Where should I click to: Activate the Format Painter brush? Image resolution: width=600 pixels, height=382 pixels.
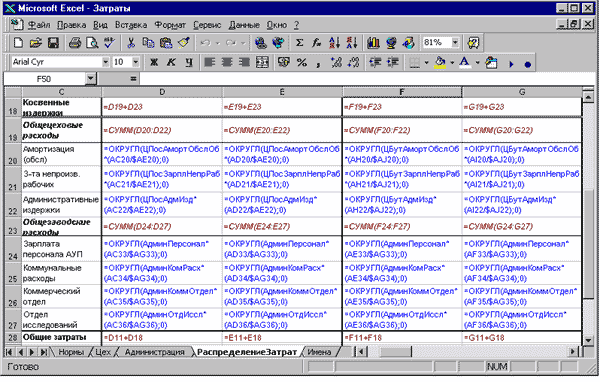click(x=183, y=42)
